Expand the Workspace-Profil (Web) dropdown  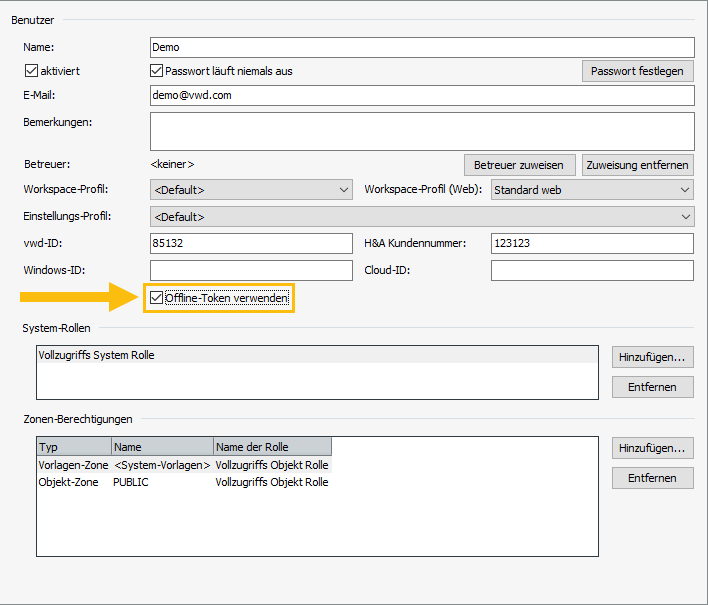592,190
